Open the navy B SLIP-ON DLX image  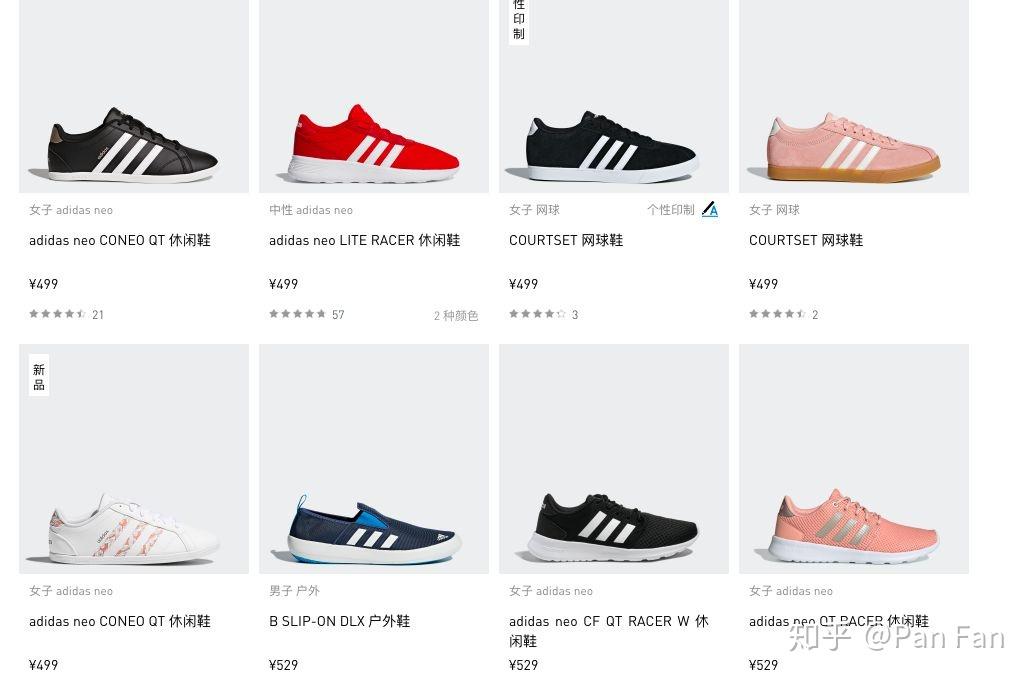[x=374, y=459]
